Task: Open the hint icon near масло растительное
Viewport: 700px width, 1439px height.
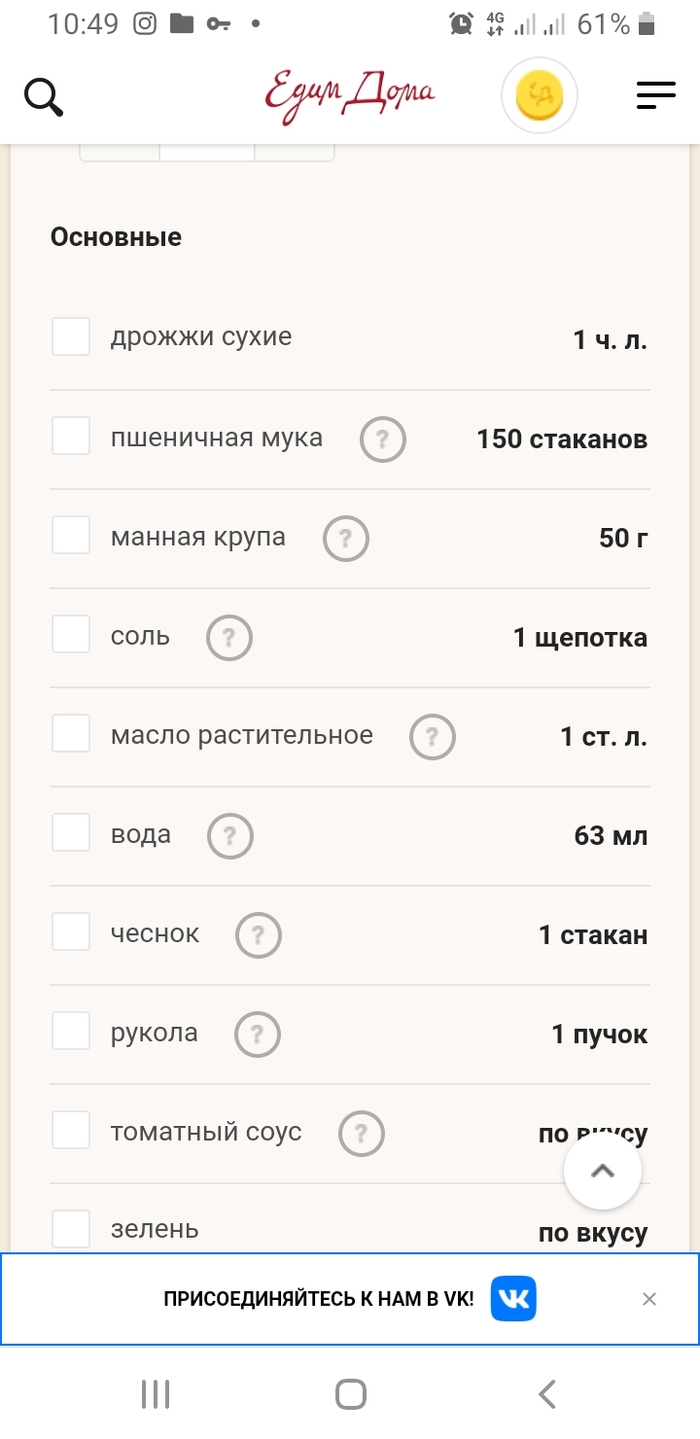Action: pos(432,737)
